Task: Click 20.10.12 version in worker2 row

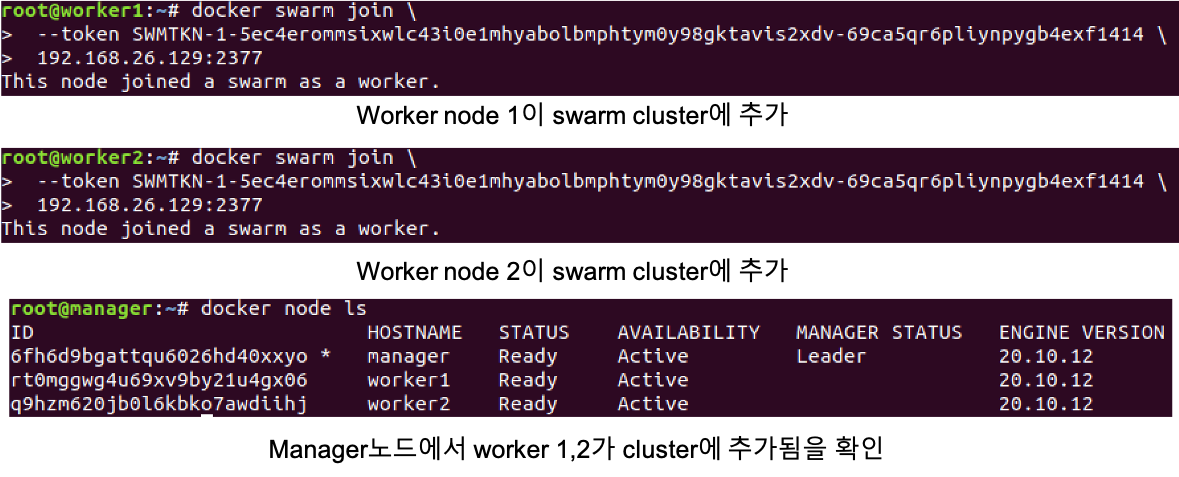Action: click(1046, 404)
